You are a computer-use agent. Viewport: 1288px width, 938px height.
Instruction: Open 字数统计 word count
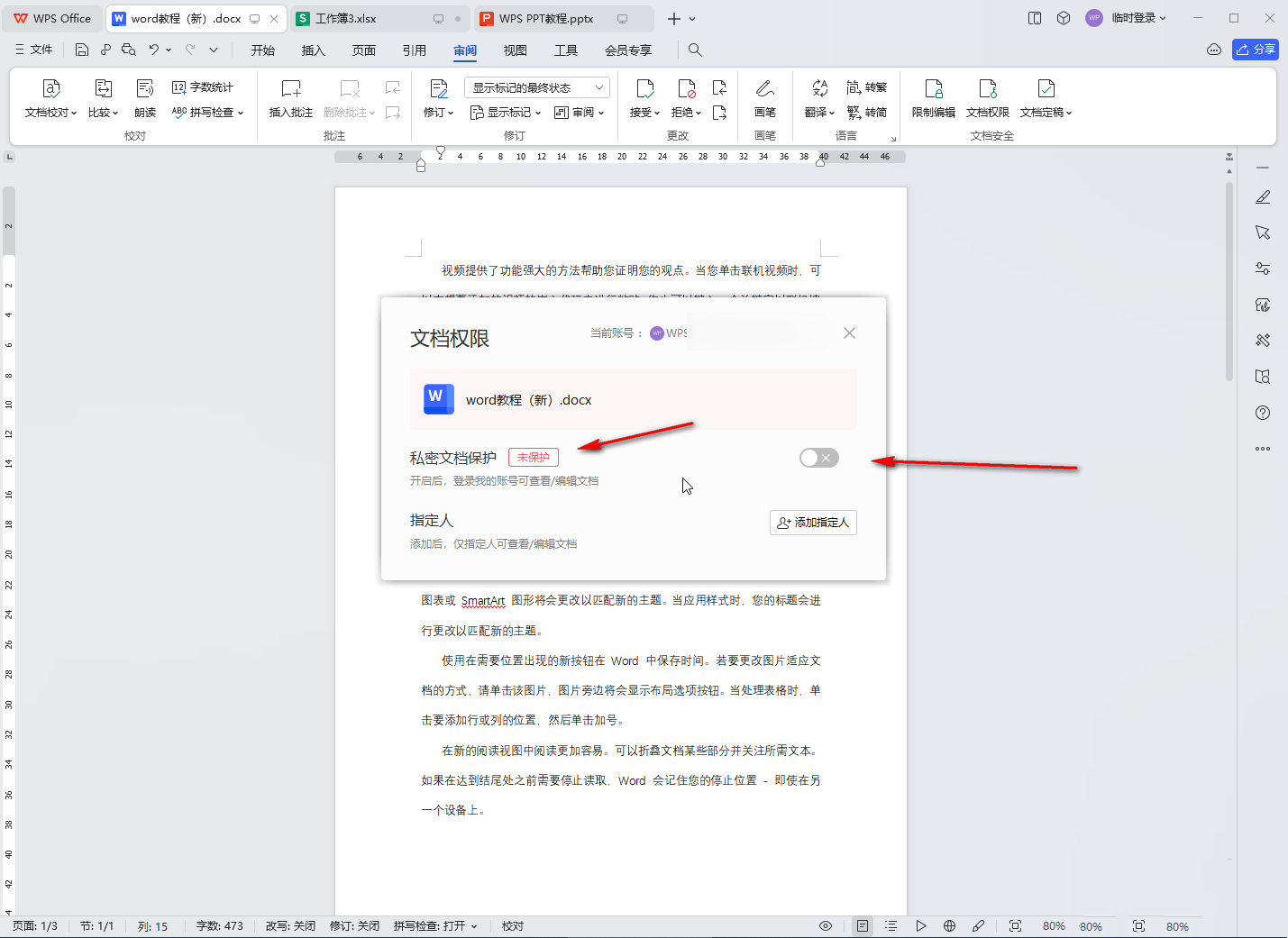pyautogui.click(x=203, y=87)
